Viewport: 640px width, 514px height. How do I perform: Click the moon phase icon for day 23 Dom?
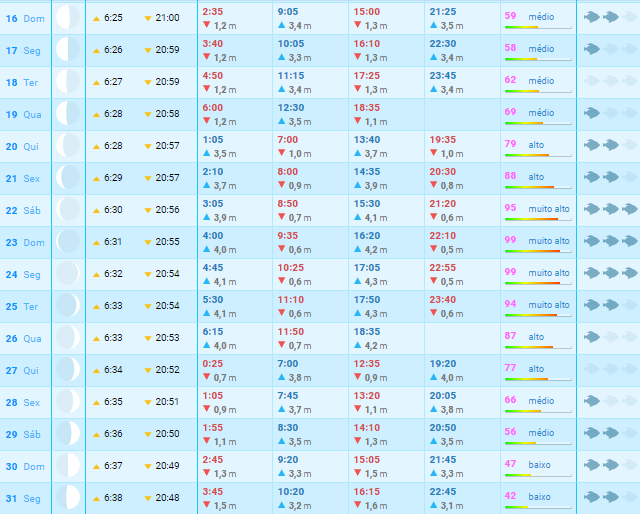pyautogui.click(x=68, y=242)
